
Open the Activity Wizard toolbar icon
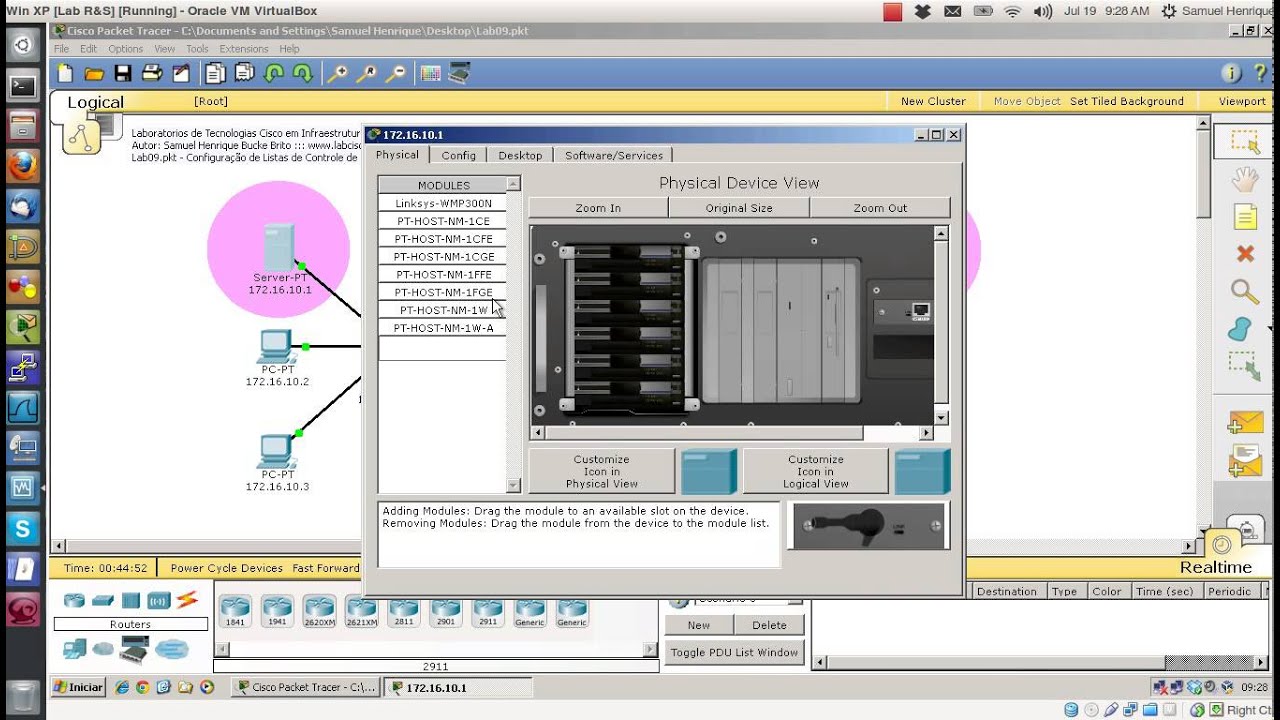point(181,73)
